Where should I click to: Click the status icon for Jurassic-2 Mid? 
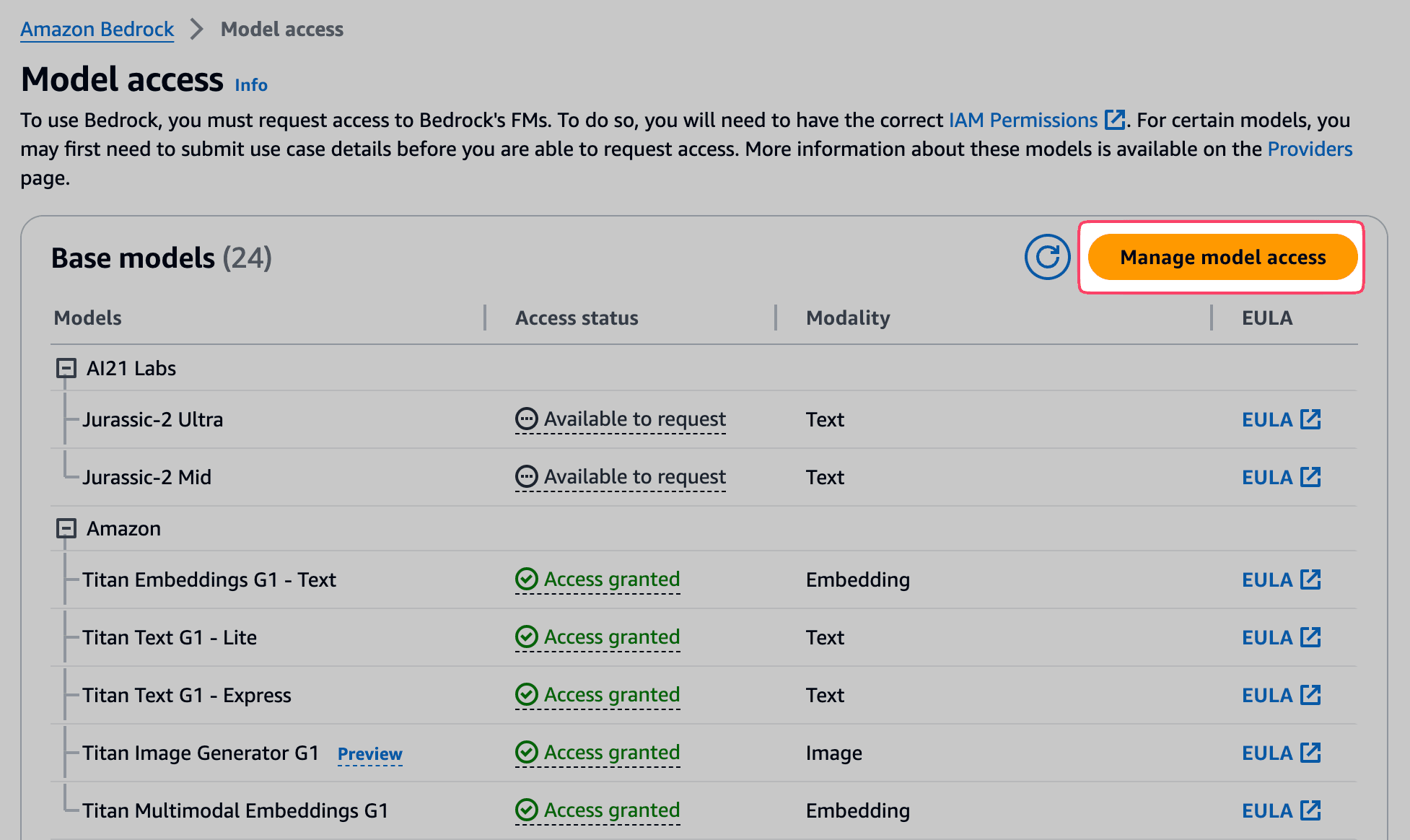(x=527, y=476)
